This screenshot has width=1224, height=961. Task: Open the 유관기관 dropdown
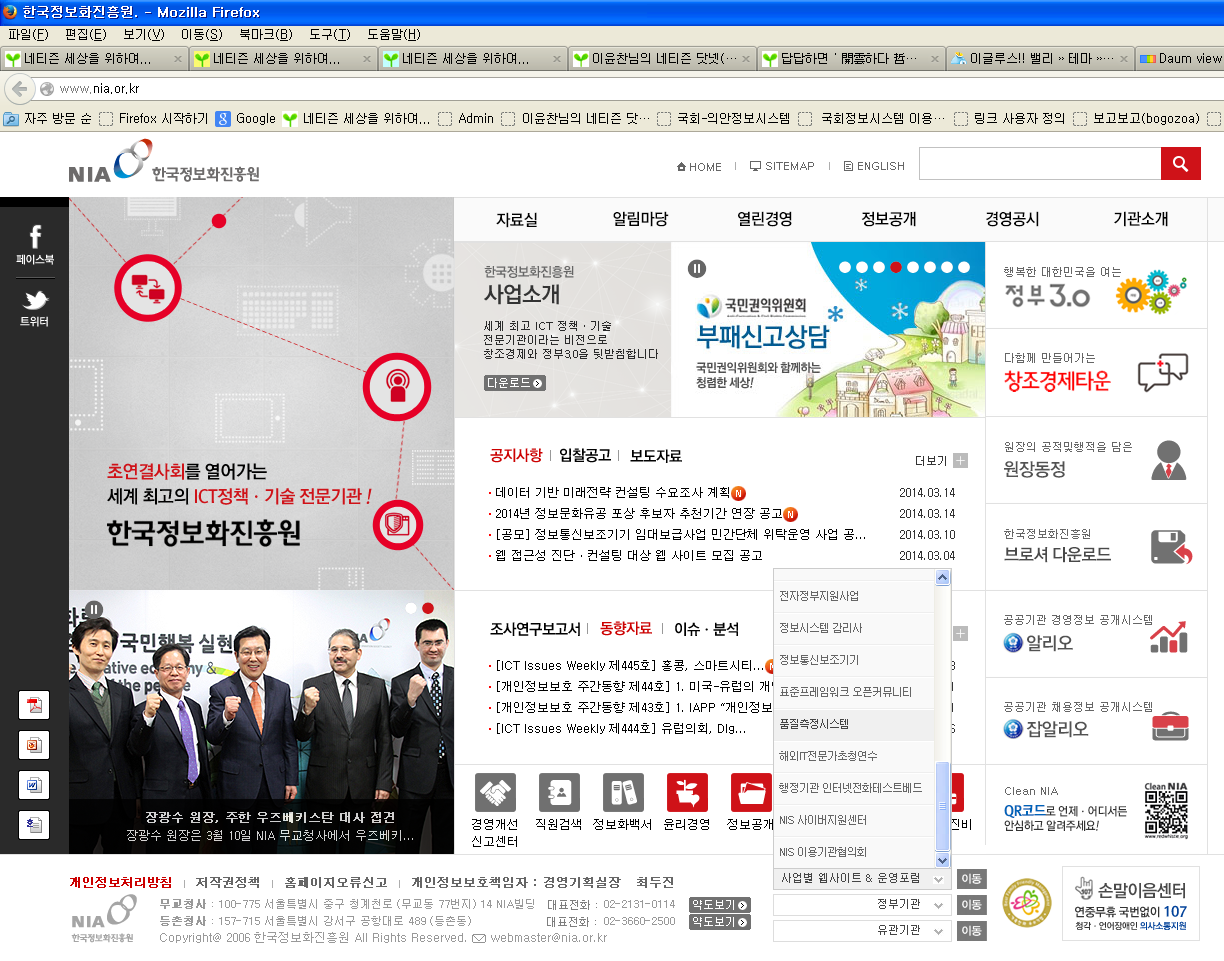[x=862, y=930]
